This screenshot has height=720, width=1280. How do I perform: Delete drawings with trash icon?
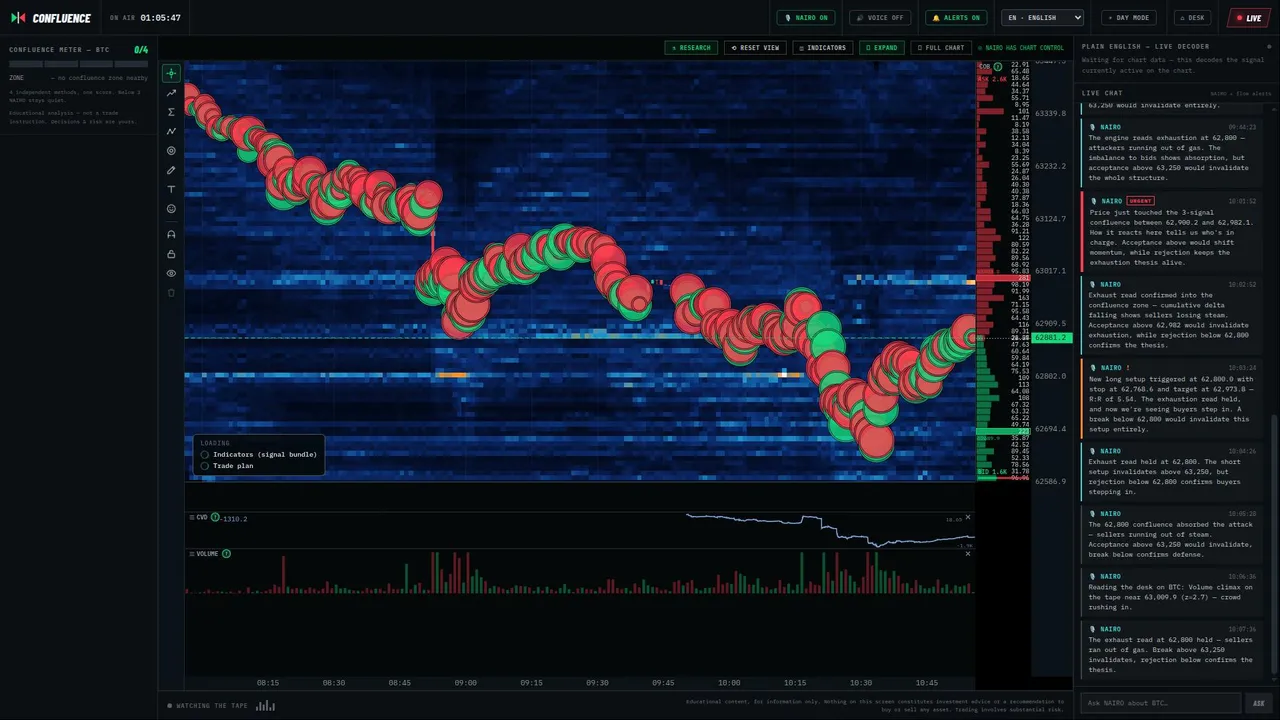tap(171, 293)
